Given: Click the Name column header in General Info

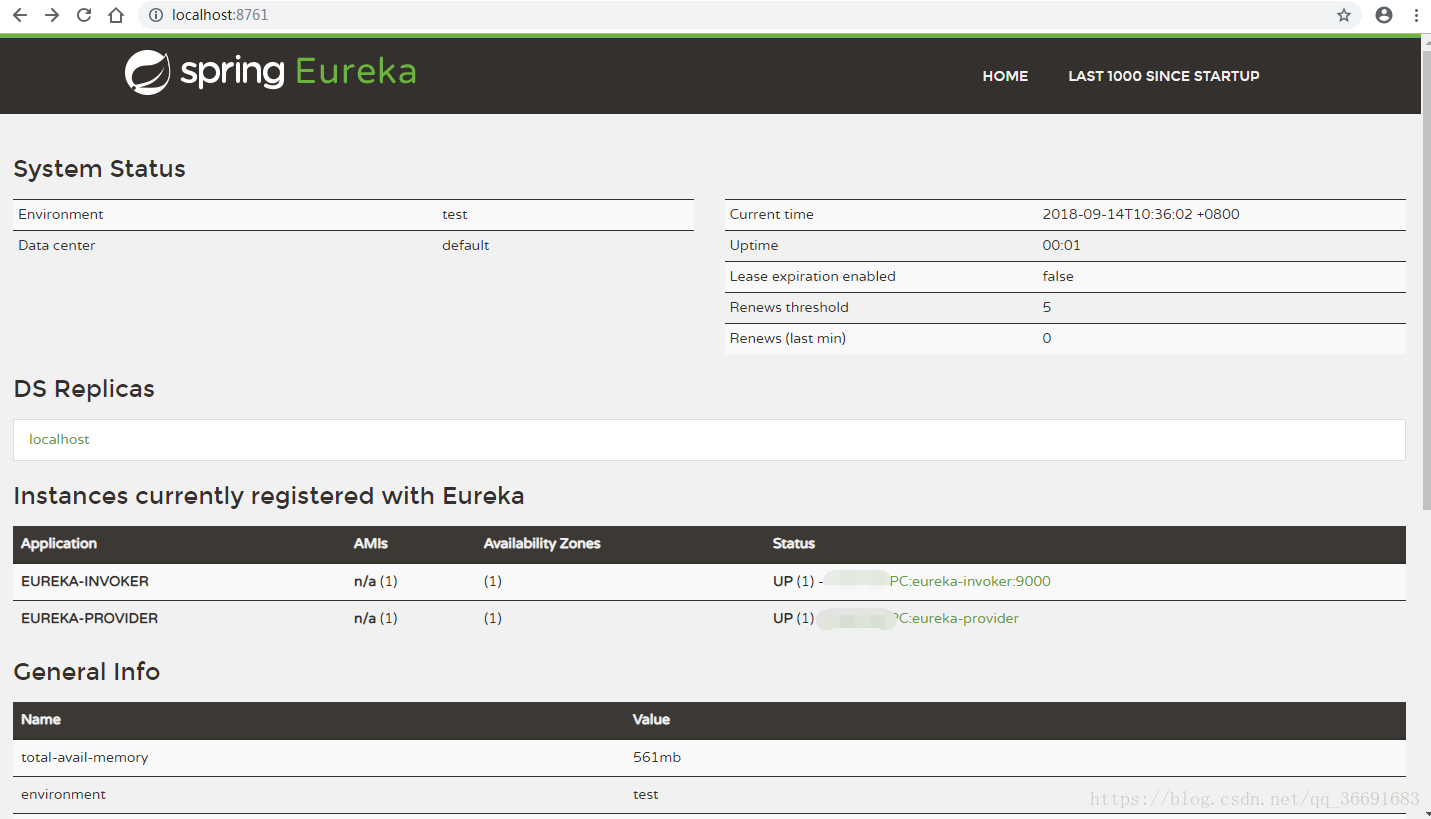Looking at the screenshot, I should [41, 719].
